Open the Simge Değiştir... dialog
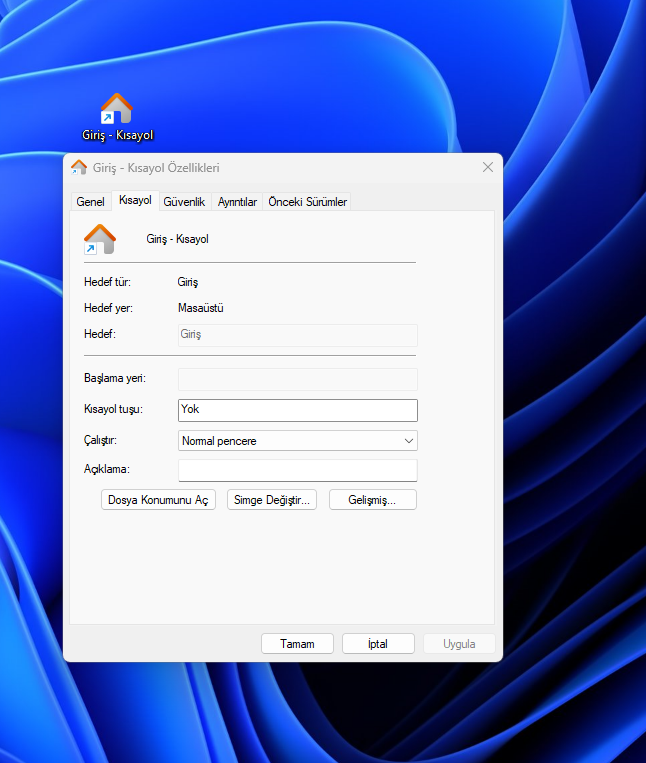 click(x=272, y=500)
